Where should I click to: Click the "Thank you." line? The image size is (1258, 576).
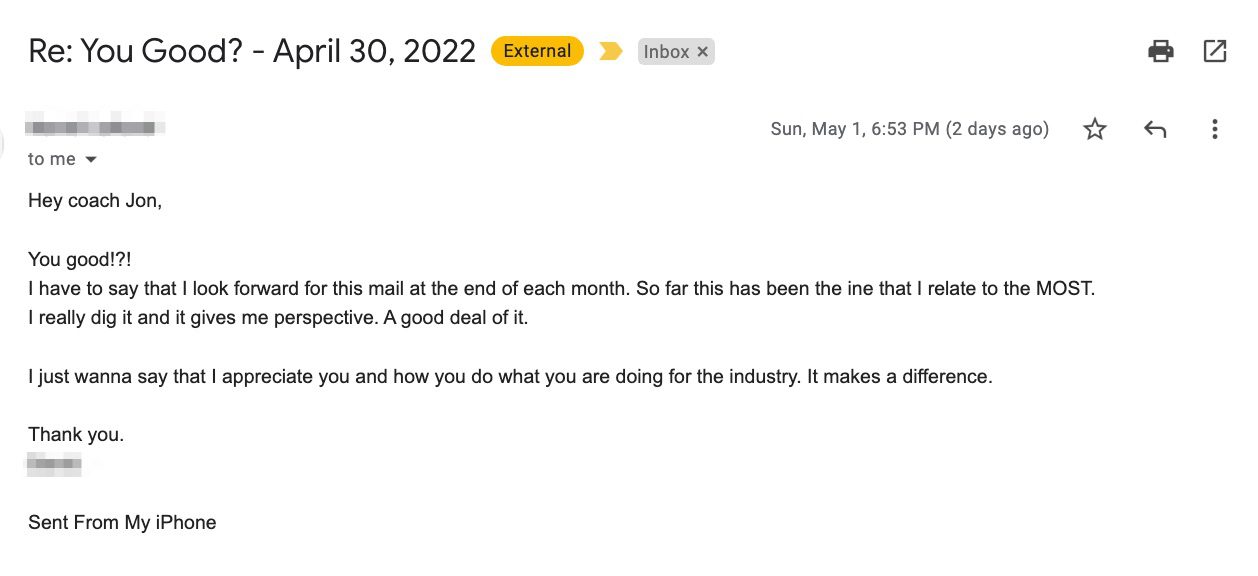(x=76, y=434)
